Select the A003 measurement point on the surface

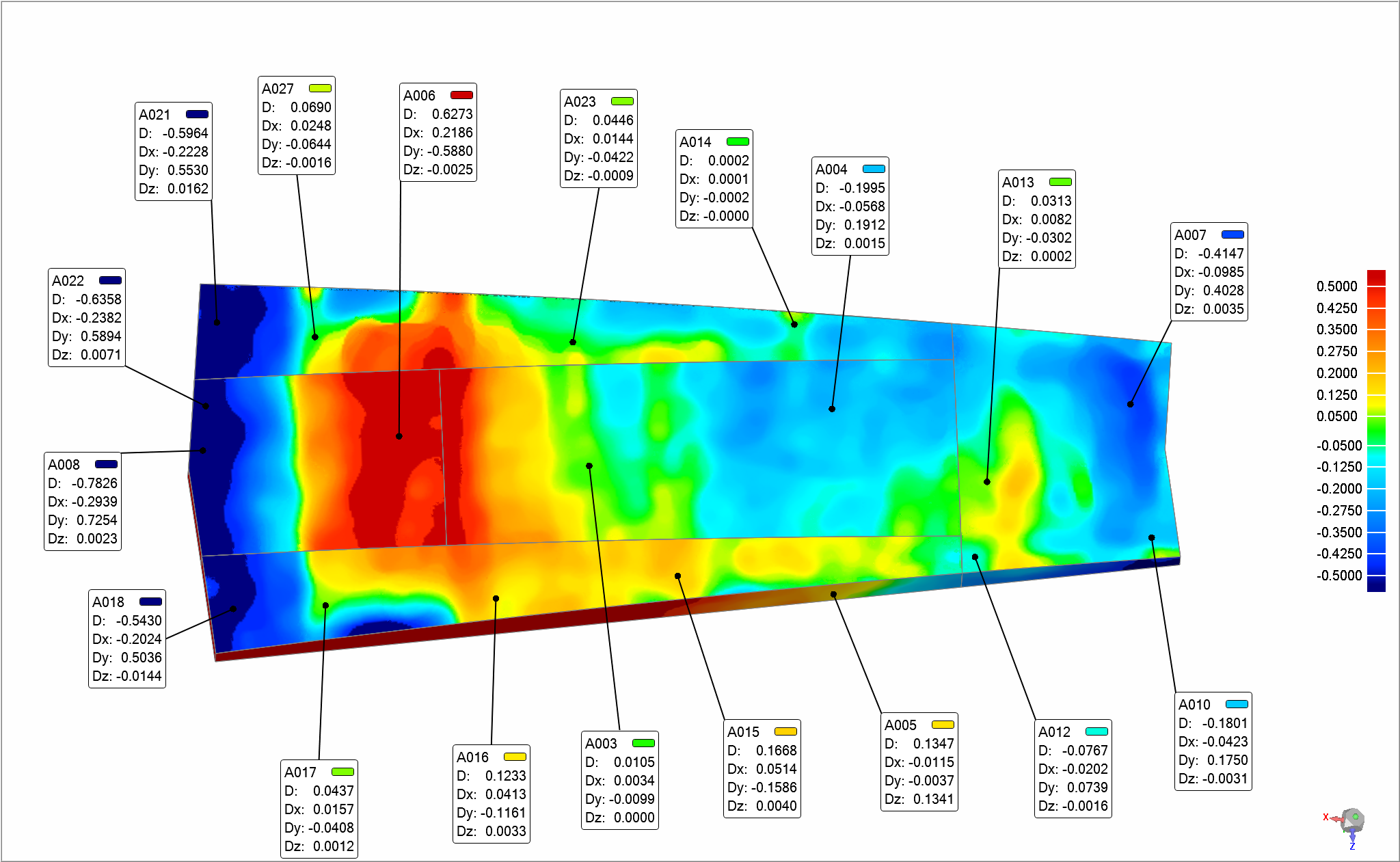(589, 466)
